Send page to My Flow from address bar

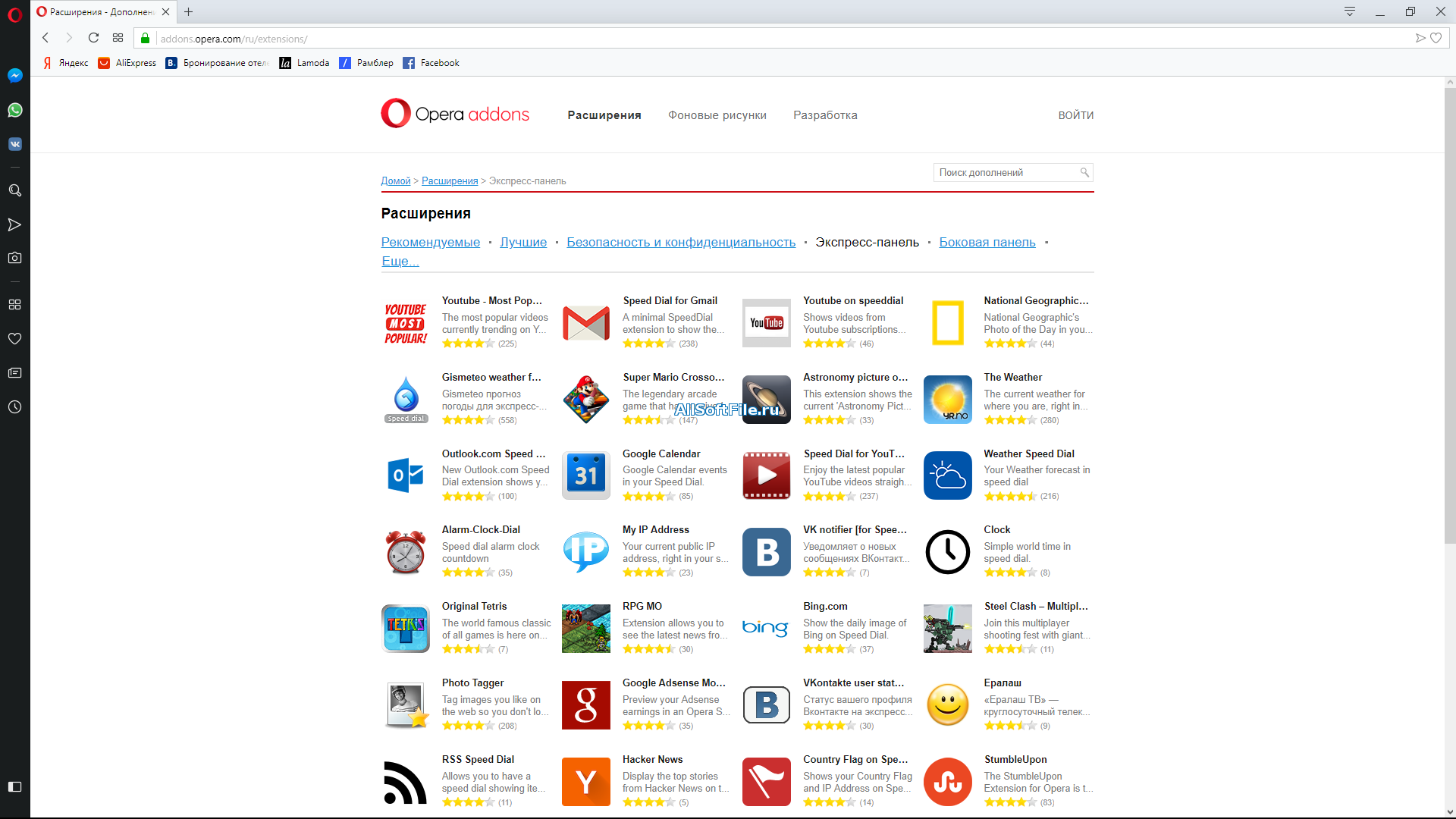click(x=1420, y=38)
